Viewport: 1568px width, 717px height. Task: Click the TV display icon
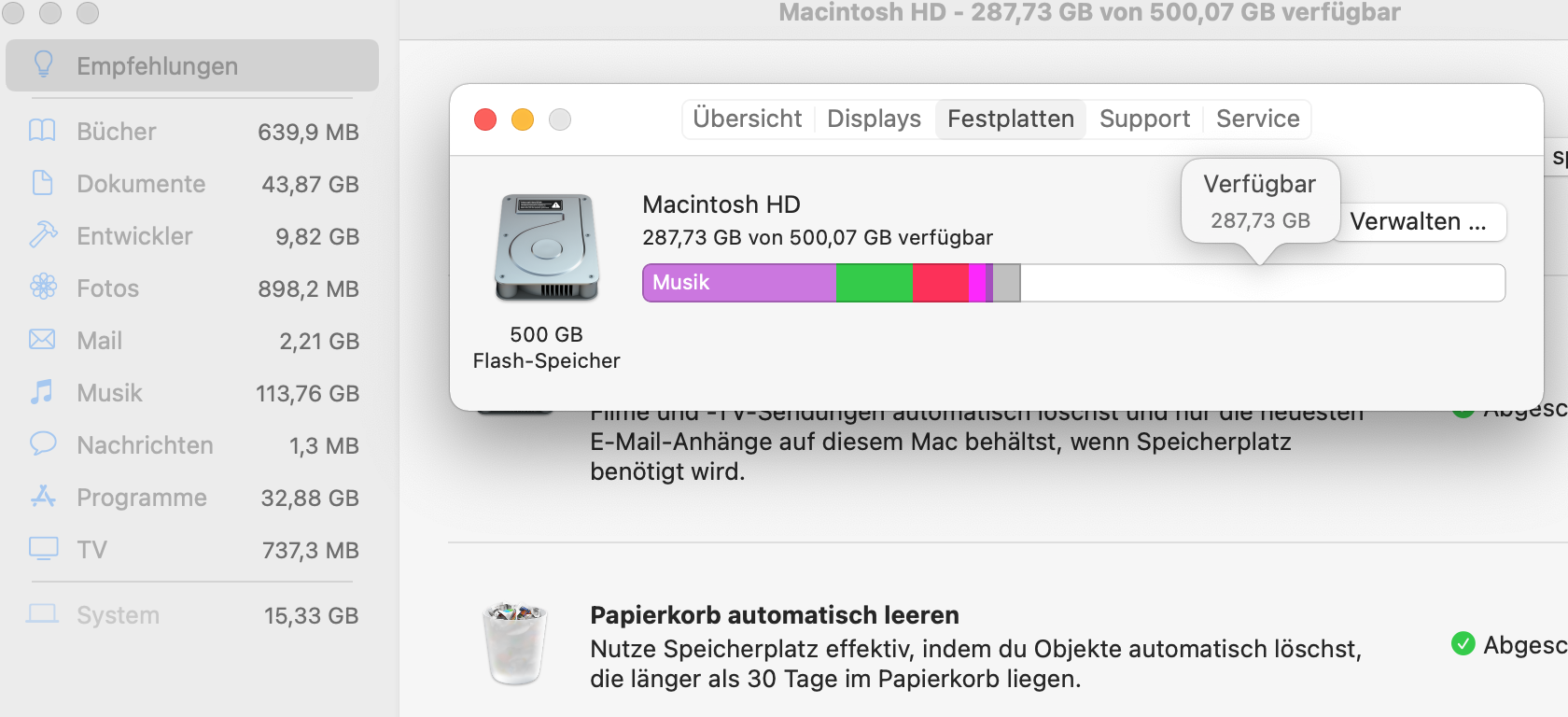(x=43, y=548)
